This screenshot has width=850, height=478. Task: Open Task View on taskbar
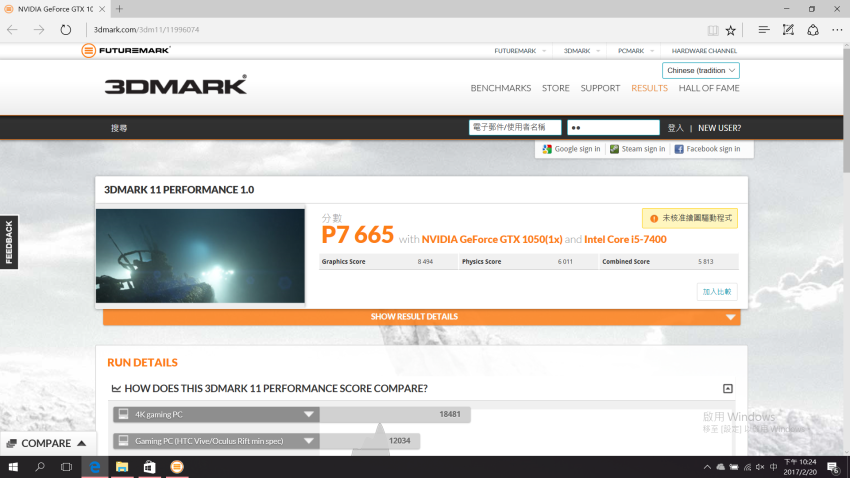[66, 467]
